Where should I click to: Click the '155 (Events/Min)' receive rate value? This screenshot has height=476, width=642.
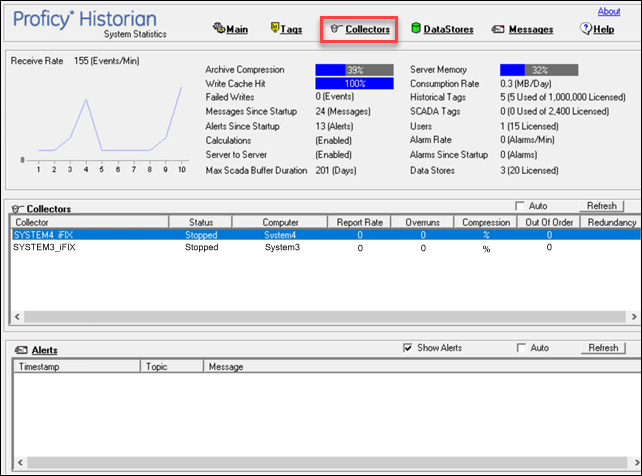pyautogui.click(x=106, y=61)
